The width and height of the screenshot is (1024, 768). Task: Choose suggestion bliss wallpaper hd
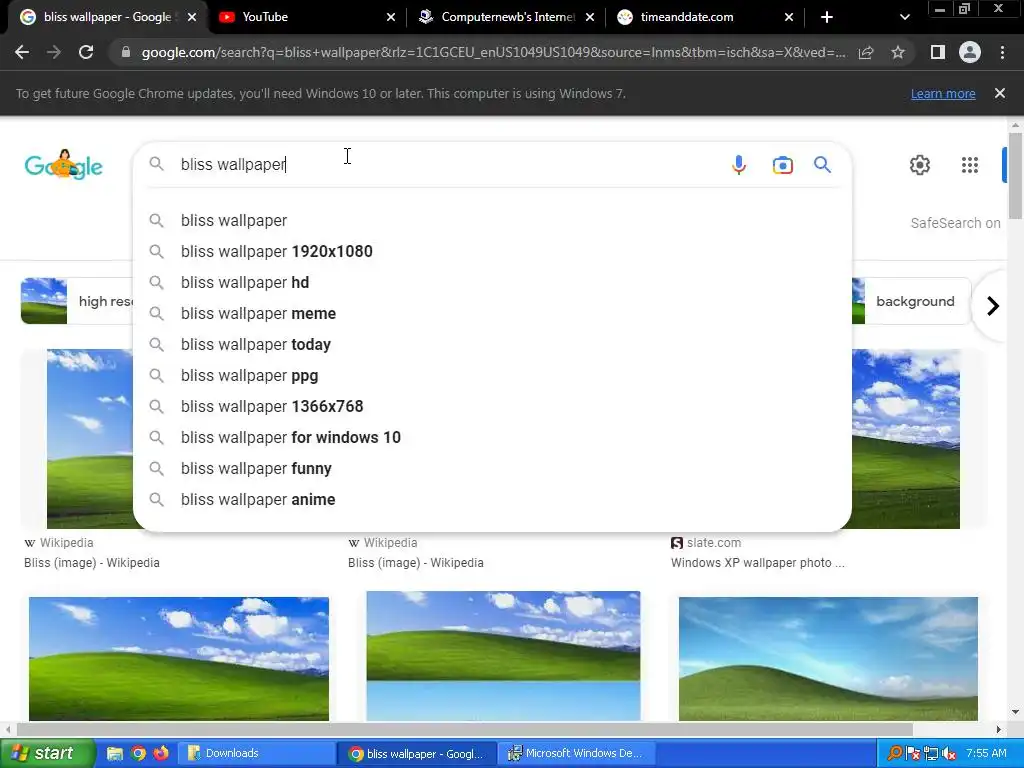pos(492,282)
